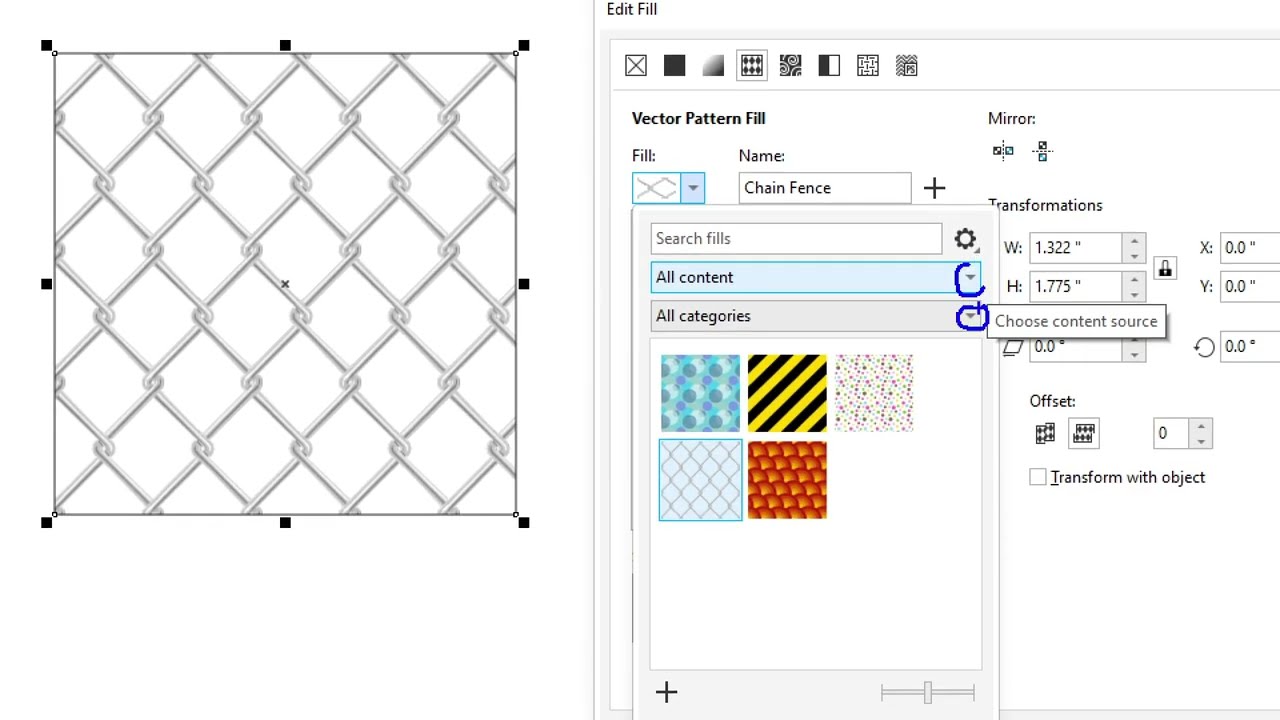Click the rotate angle icon
The image size is (1280, 720).
pos(1204,347)
